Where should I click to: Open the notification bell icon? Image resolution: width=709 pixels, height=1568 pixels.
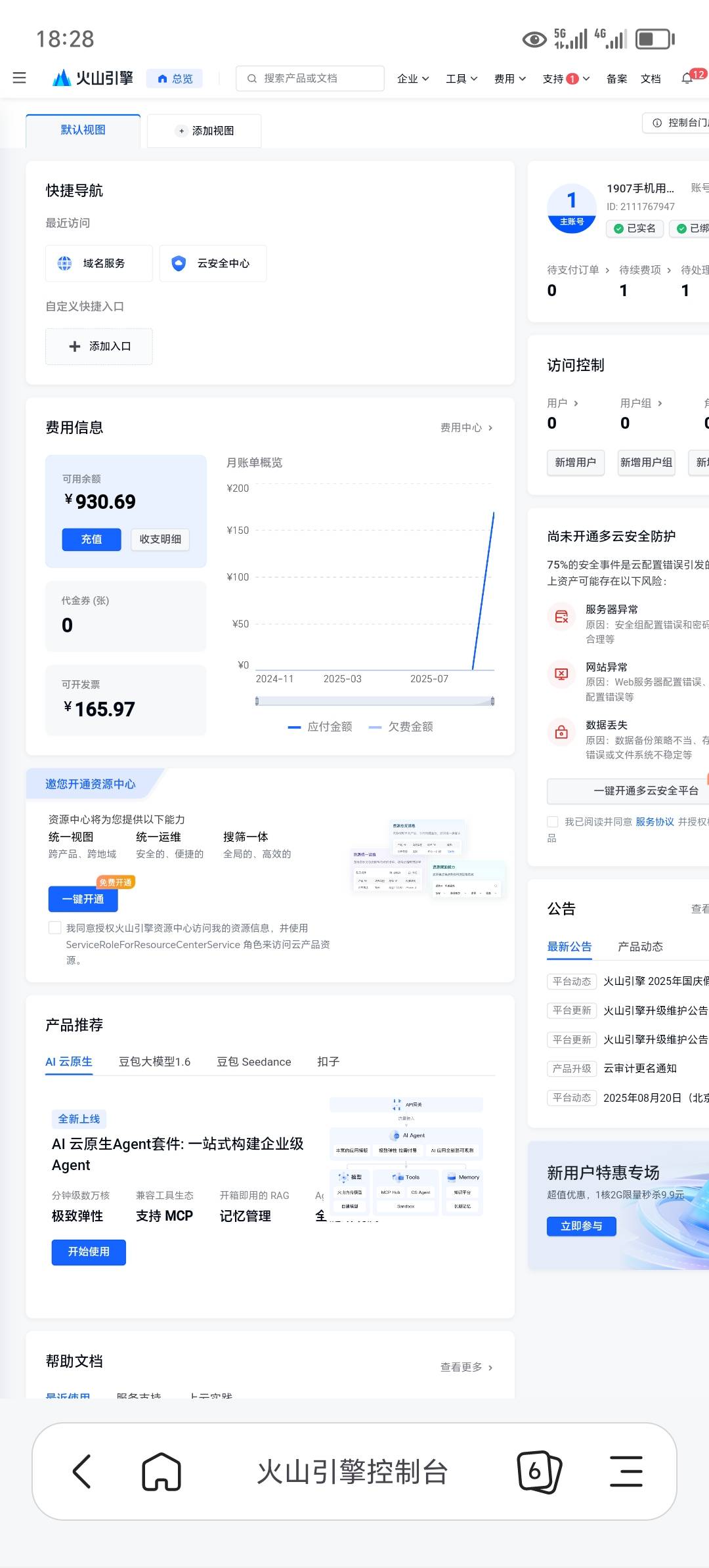(687, 78)
